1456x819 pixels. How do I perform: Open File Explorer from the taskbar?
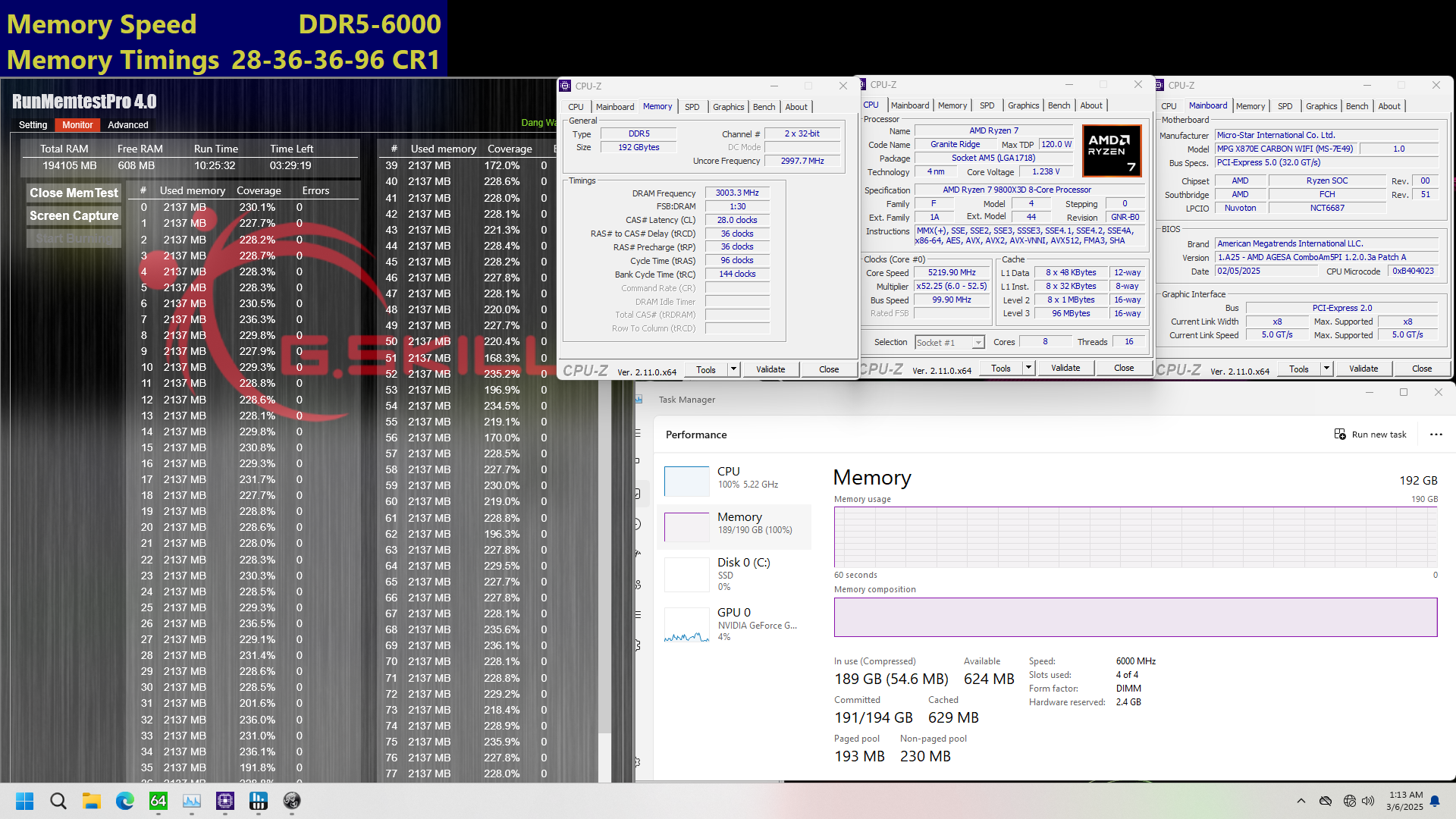[92, 801]
